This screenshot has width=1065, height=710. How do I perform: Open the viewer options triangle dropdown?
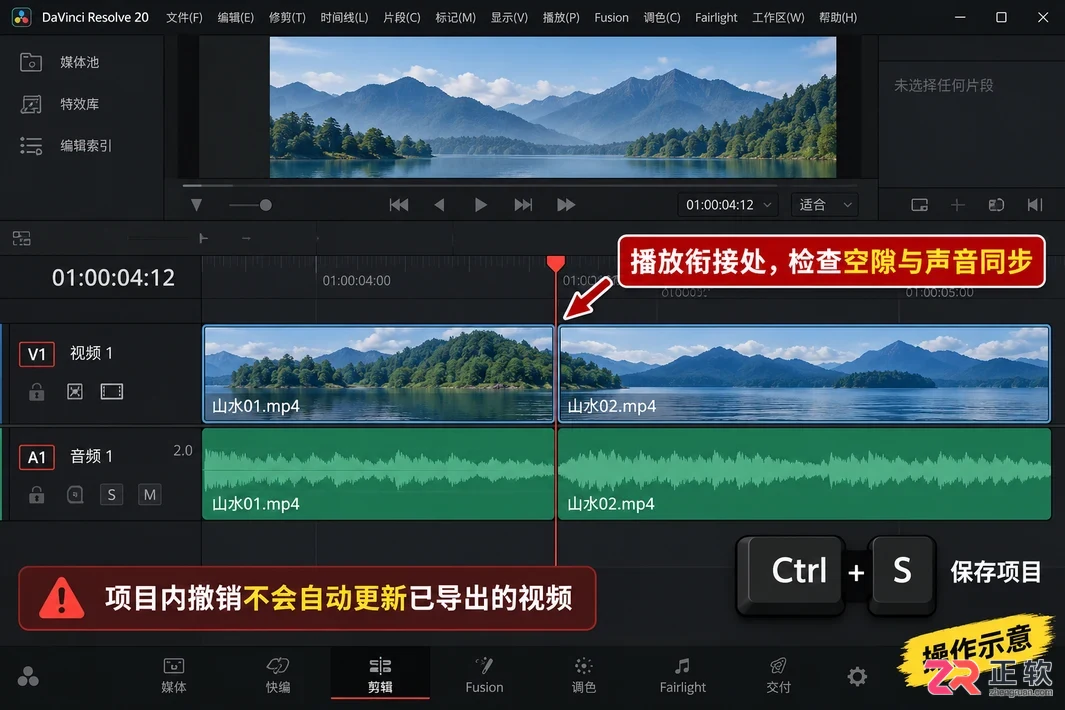[196, 205]
